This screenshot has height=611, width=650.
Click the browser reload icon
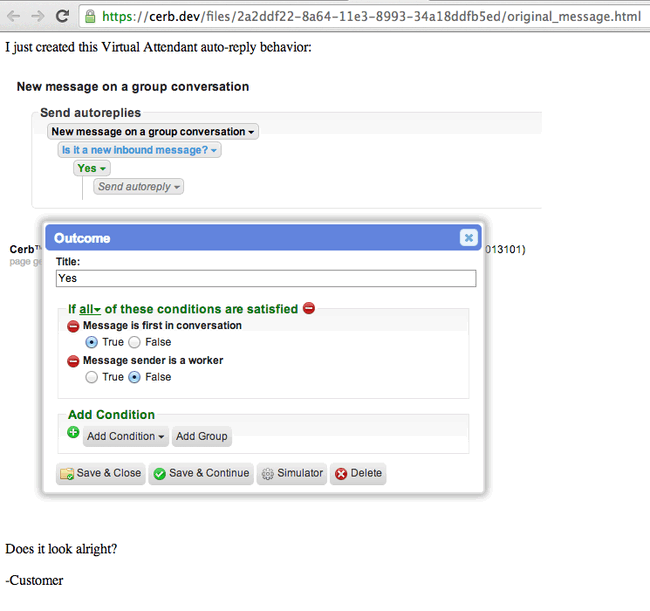coord(62,16)
